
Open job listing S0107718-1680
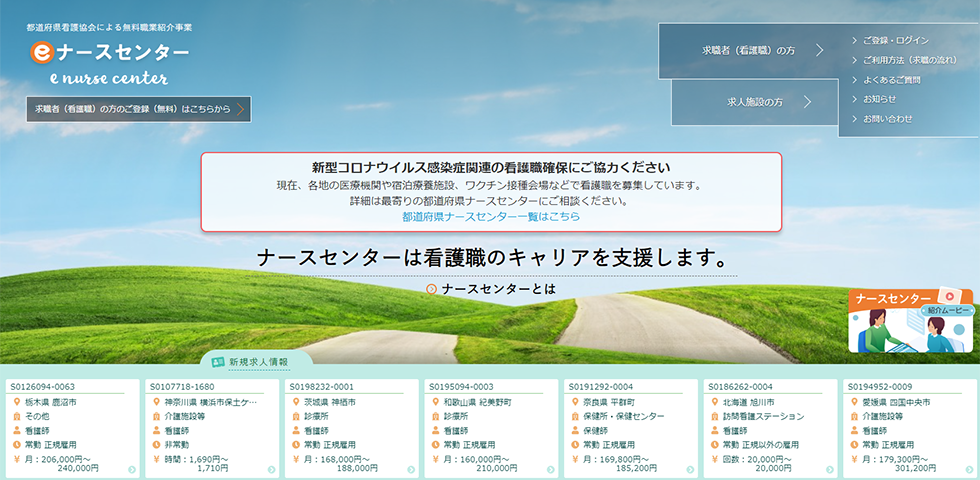point(212,429)
